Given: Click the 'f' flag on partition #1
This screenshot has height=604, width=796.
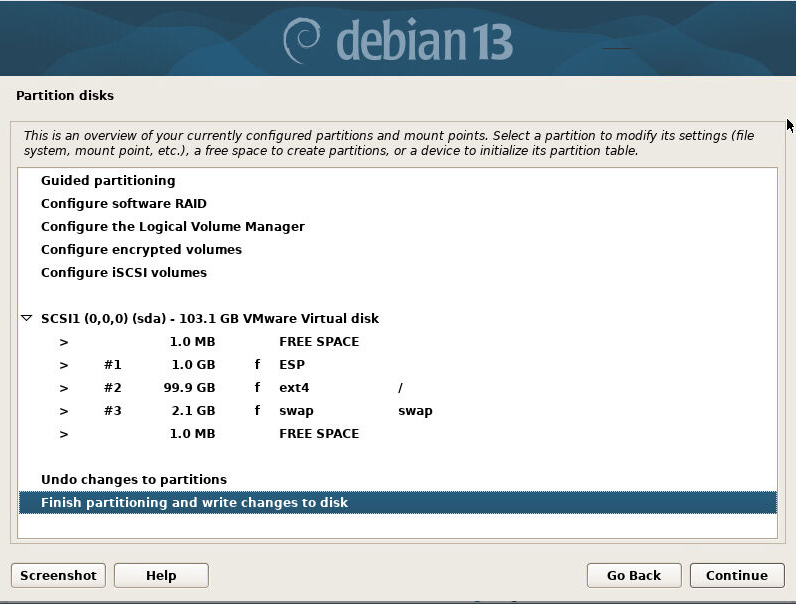Looking at the screenshot, I should click(257, 364).
